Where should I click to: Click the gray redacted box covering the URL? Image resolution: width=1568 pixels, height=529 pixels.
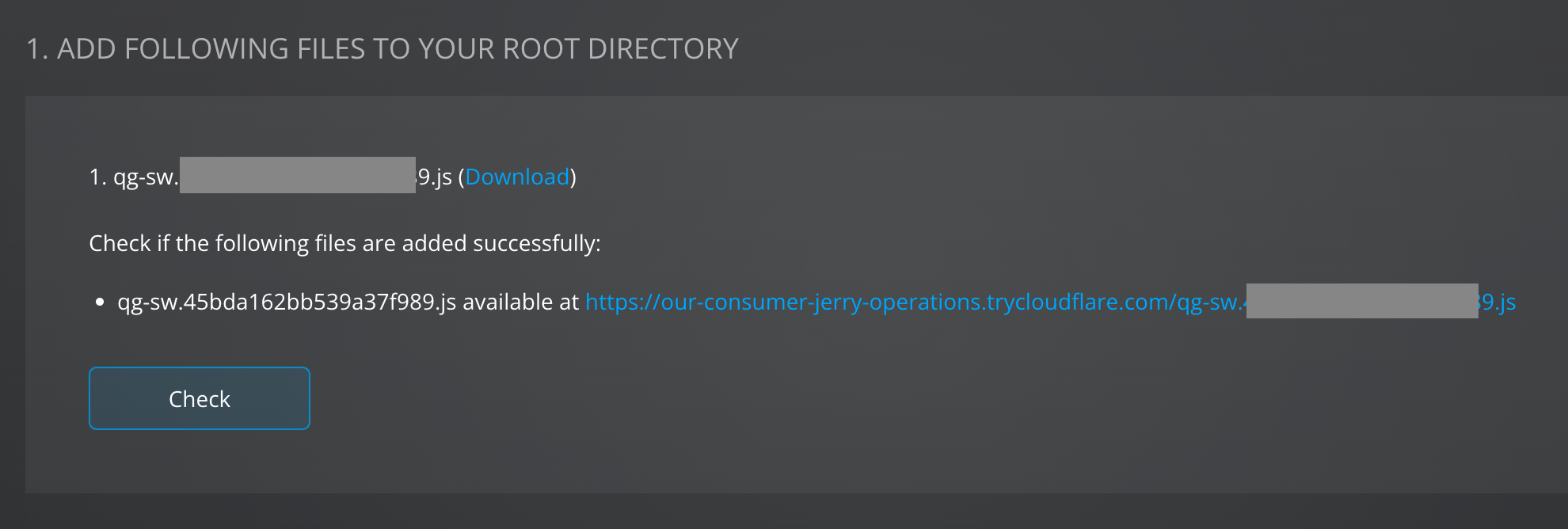[1361, 301]
